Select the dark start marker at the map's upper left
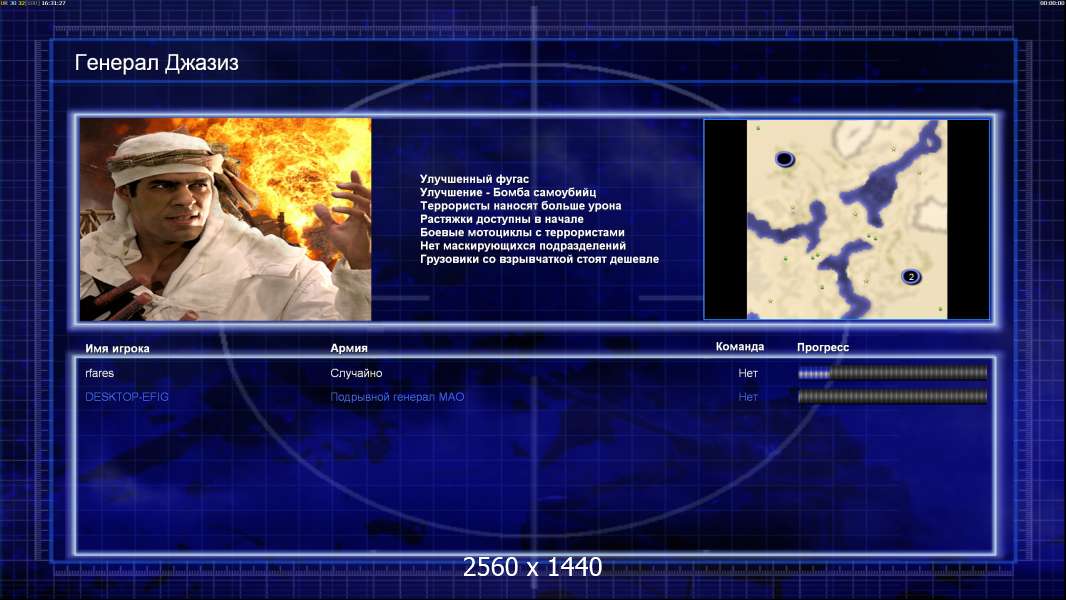Screen dimensions: 1066x600 [x=785, y=159]
